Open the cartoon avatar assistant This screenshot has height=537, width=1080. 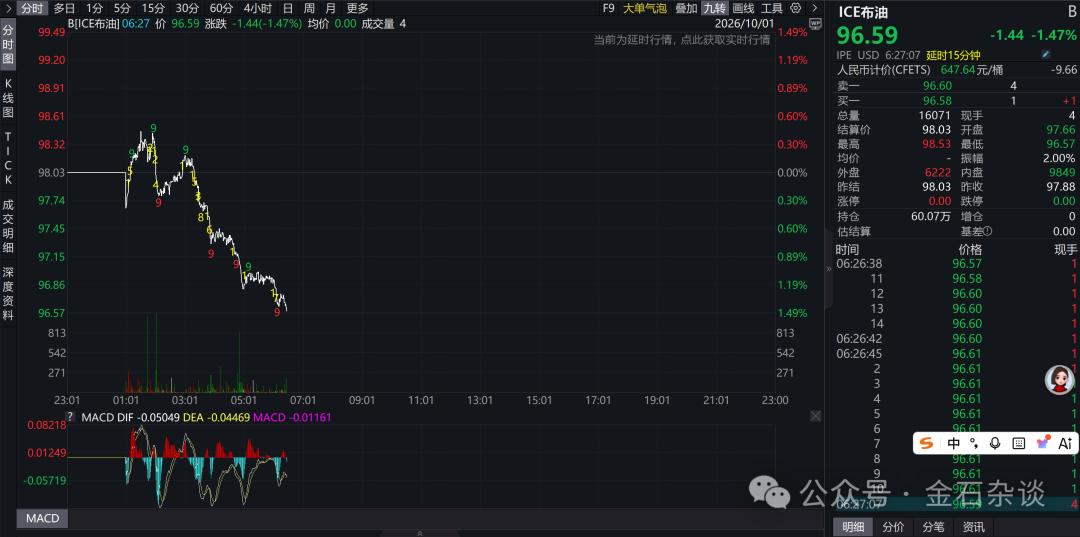(x=1059, y=379)
